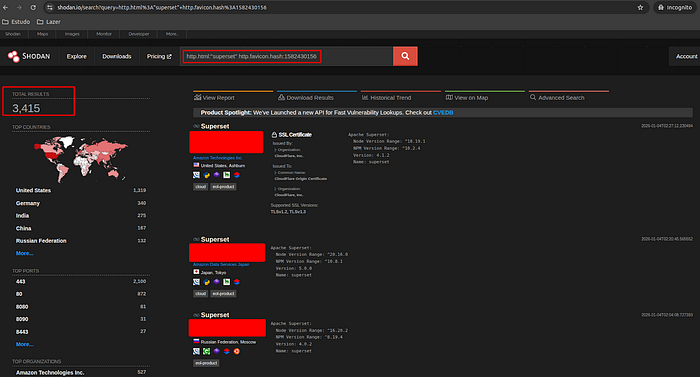Open the Amazon Technologies Inc. link in the Ashburn result

pos(217,158)
